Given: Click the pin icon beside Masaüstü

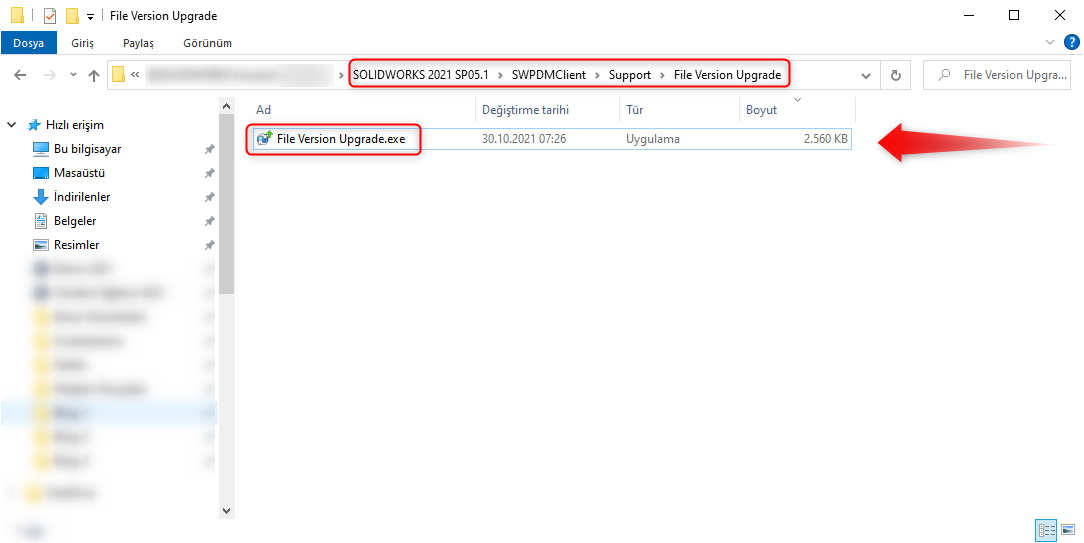Looking at the screenshot, I should click(x=209, y=173).
